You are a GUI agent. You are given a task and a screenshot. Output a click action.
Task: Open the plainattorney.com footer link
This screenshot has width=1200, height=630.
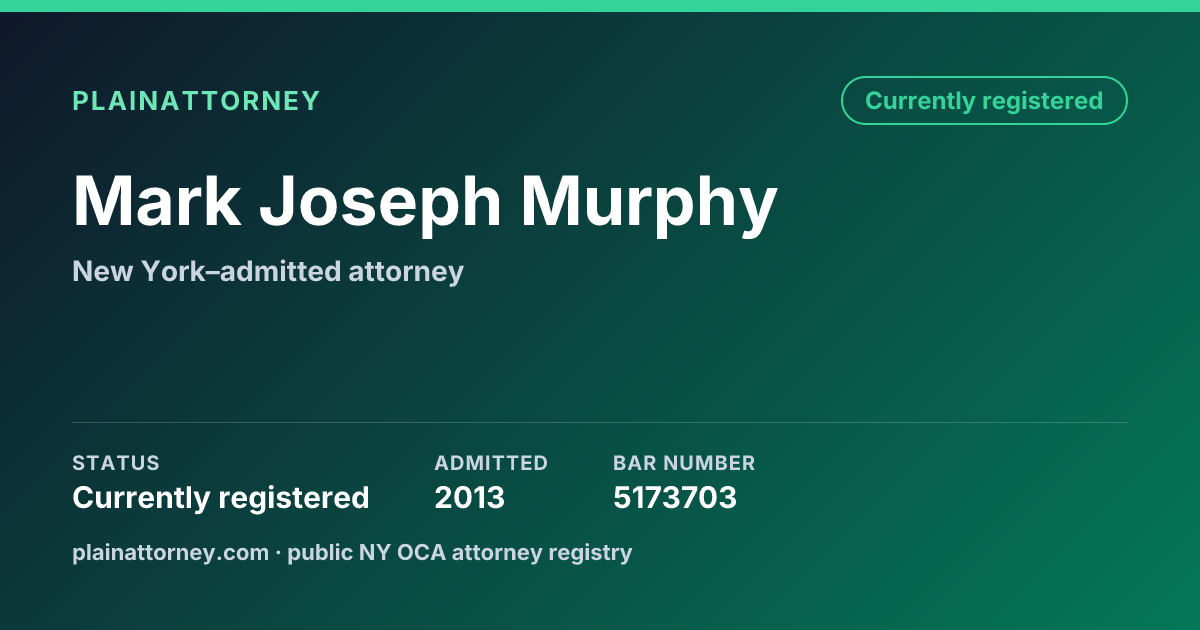coord(170,552)
